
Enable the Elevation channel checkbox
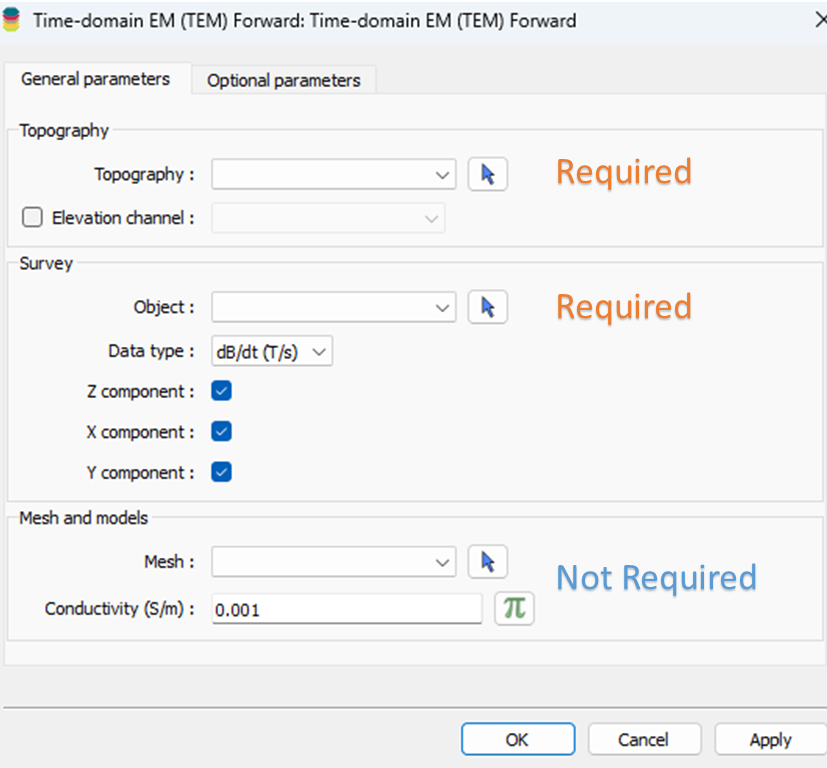click(33, 217)
